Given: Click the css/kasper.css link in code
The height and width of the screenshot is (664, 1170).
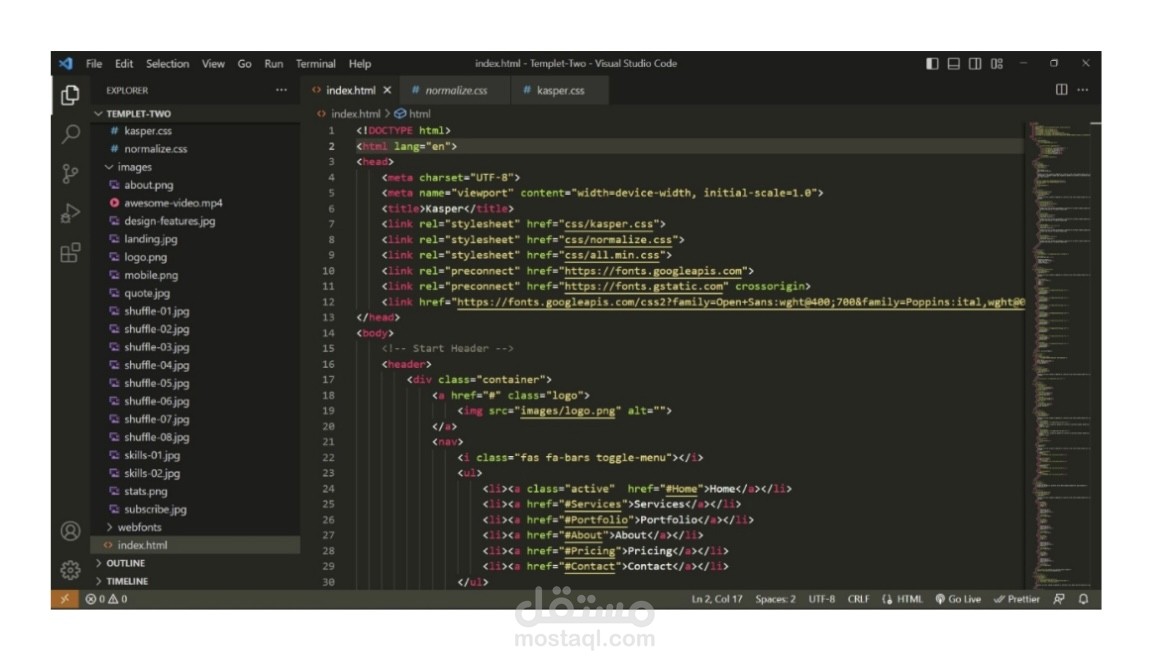Looking at the screenshot, I should click(608, 224).
